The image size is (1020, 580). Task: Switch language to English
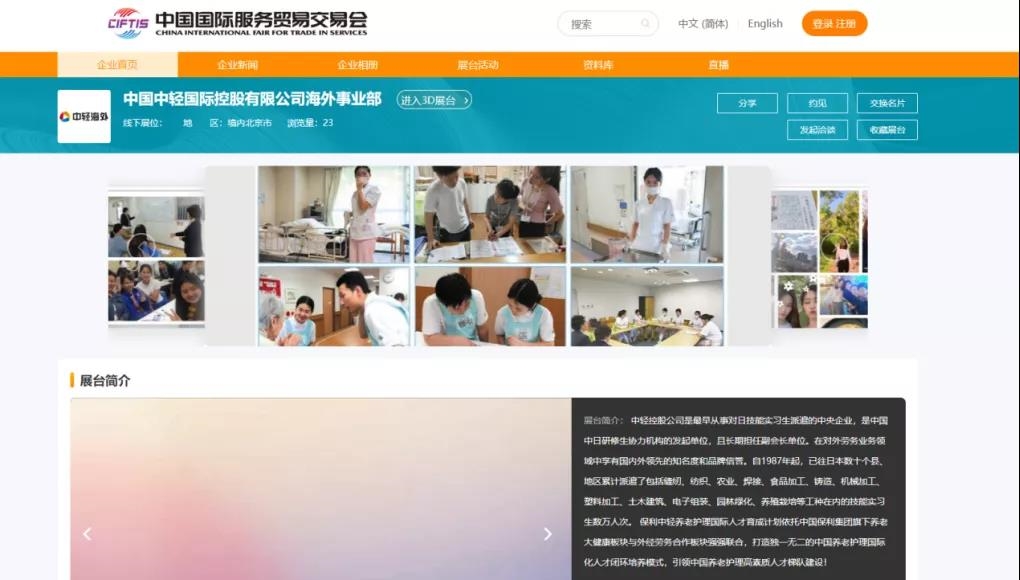pyautogui.click(x=765, y=24)
